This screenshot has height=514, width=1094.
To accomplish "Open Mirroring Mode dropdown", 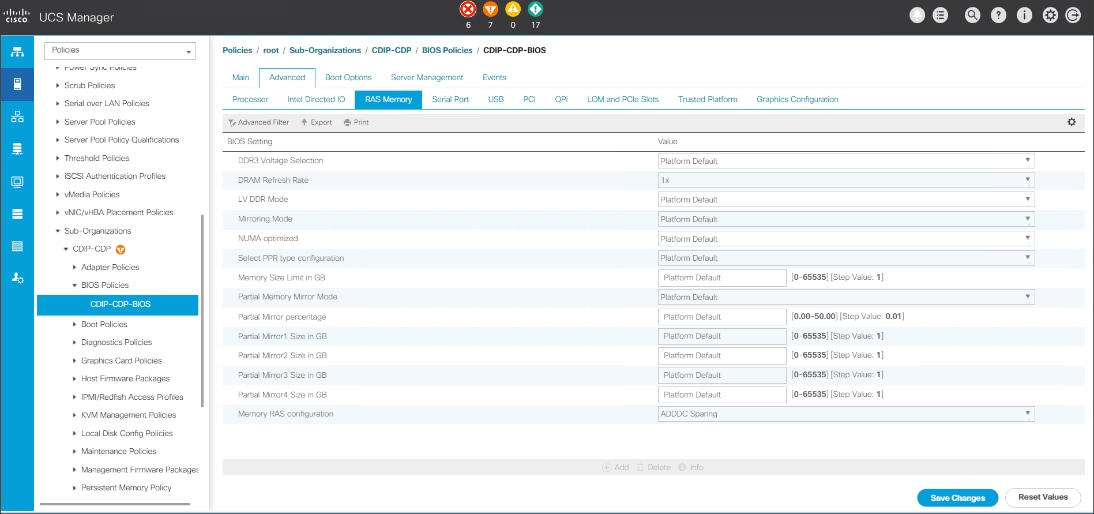I will tap(846, 219).
